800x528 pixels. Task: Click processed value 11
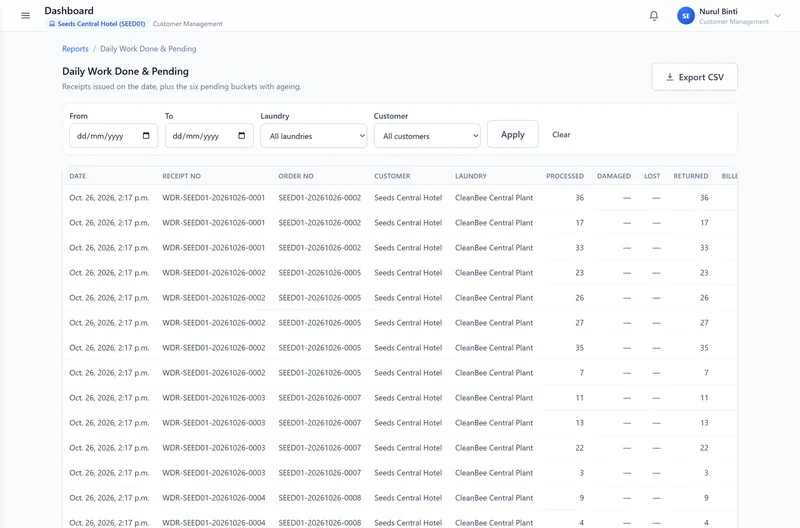tap(580, 397)
